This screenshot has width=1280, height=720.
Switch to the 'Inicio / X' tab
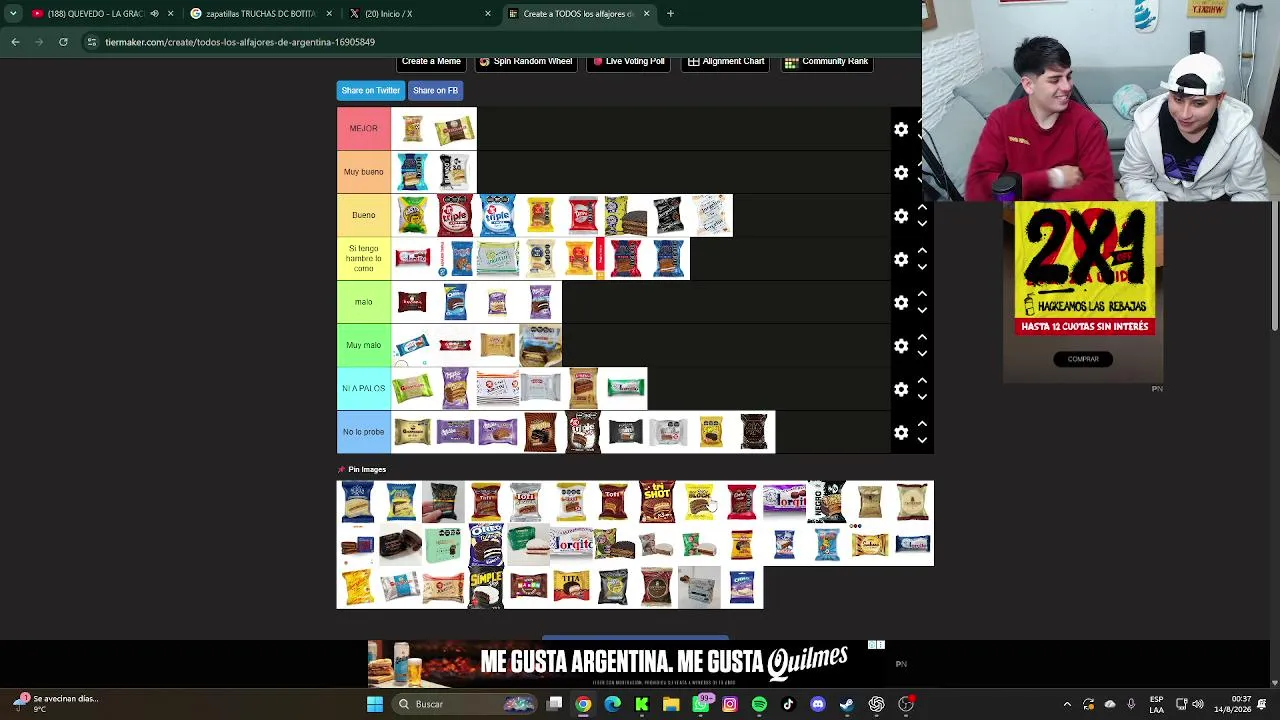420,14
